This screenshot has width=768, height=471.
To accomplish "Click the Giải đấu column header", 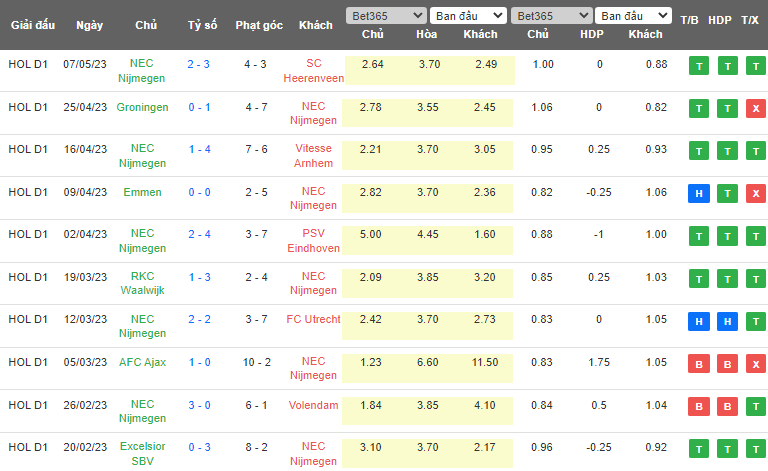I will click(x=33, y=25).
